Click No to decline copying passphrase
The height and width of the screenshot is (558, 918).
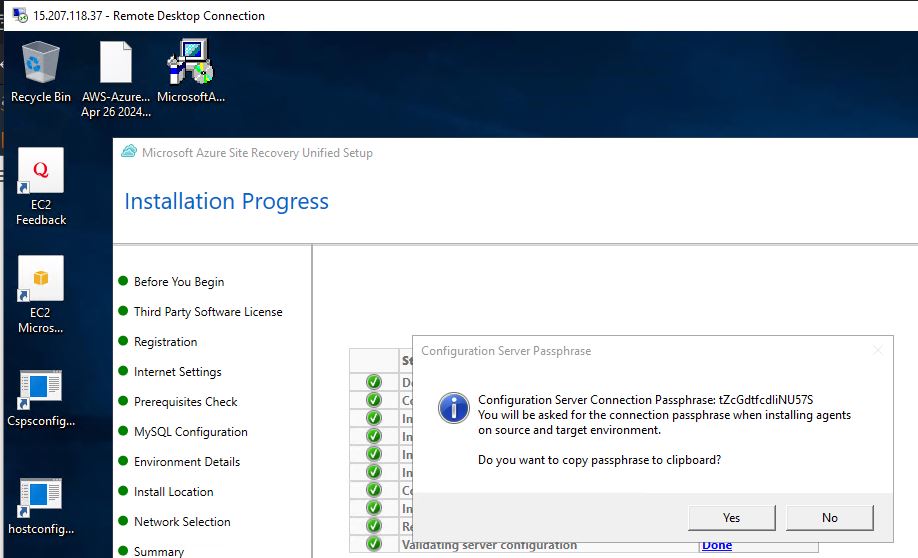[x=829, y=517]
